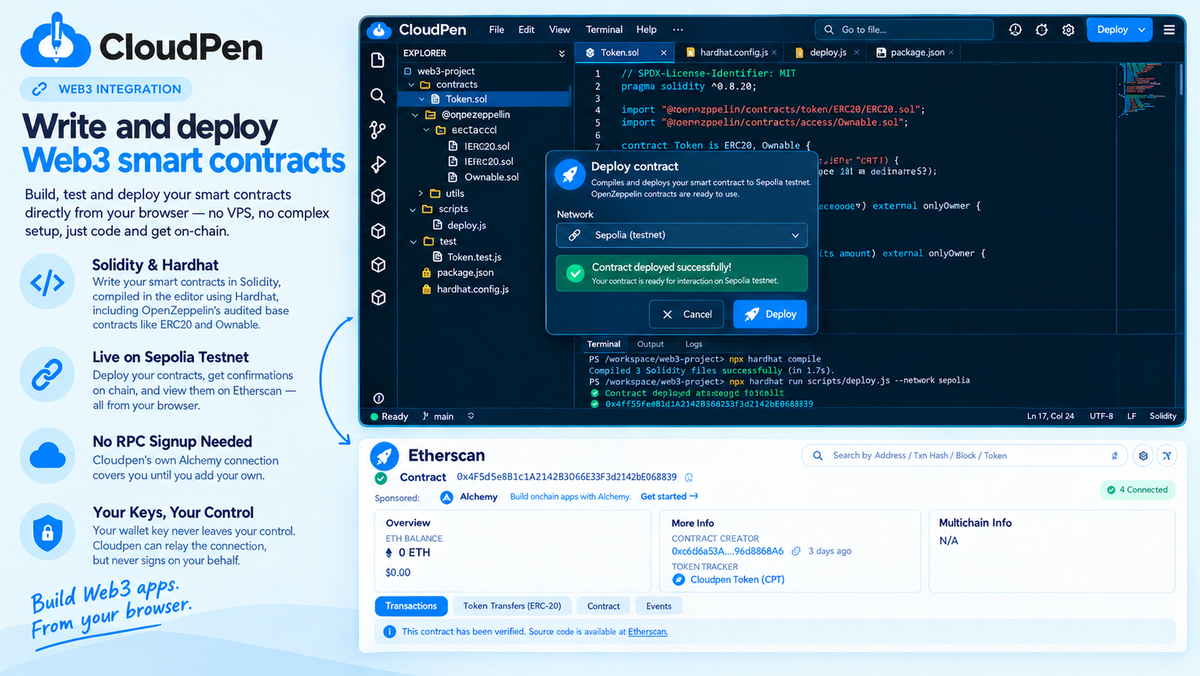Click the Solidity language mode in status bar
The width and height of the screenshot is (1200, 676).
tap(1163, 416)
